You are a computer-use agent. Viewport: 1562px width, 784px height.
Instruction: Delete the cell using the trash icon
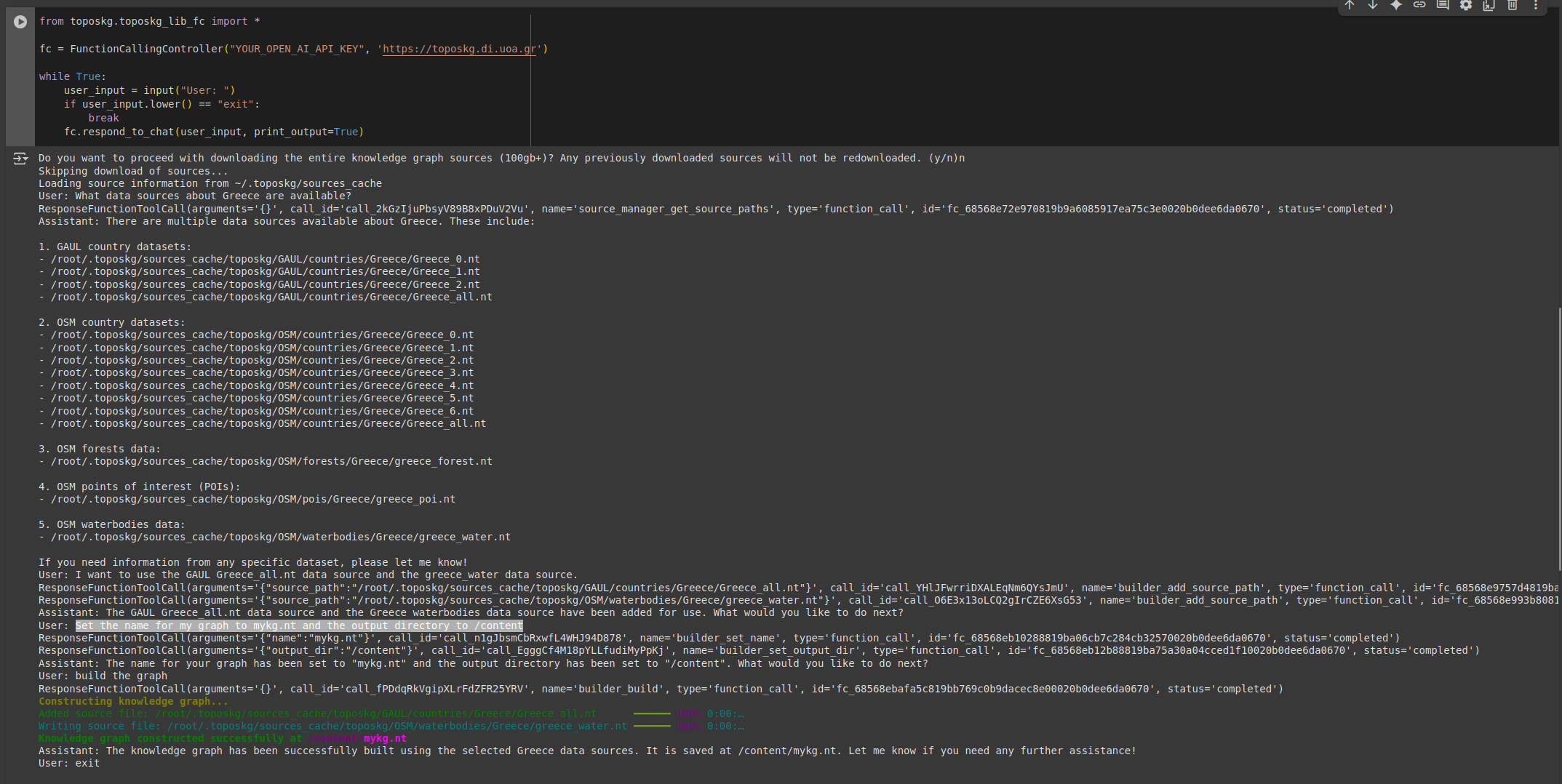click(x=1513, y=5)
